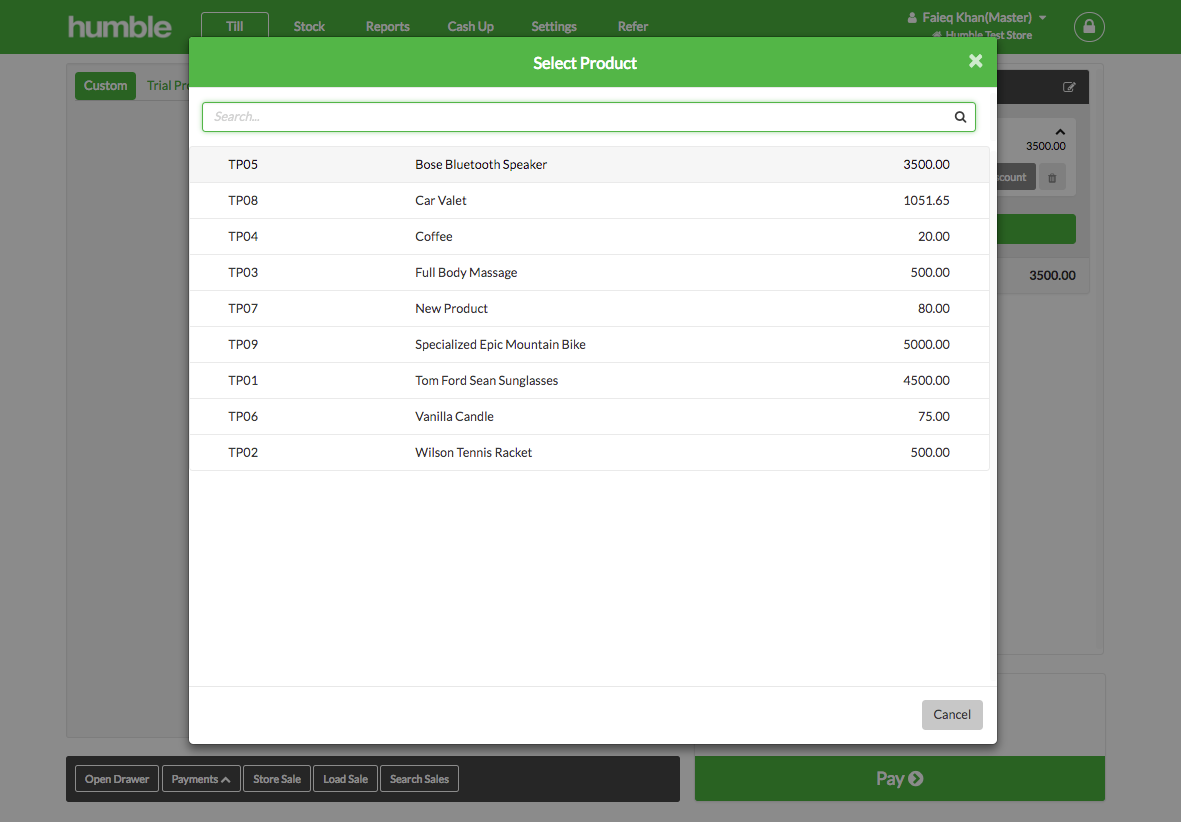Open the Reports menu
The width and height of the screenshot is (1181, 822).
click(388, 26)
